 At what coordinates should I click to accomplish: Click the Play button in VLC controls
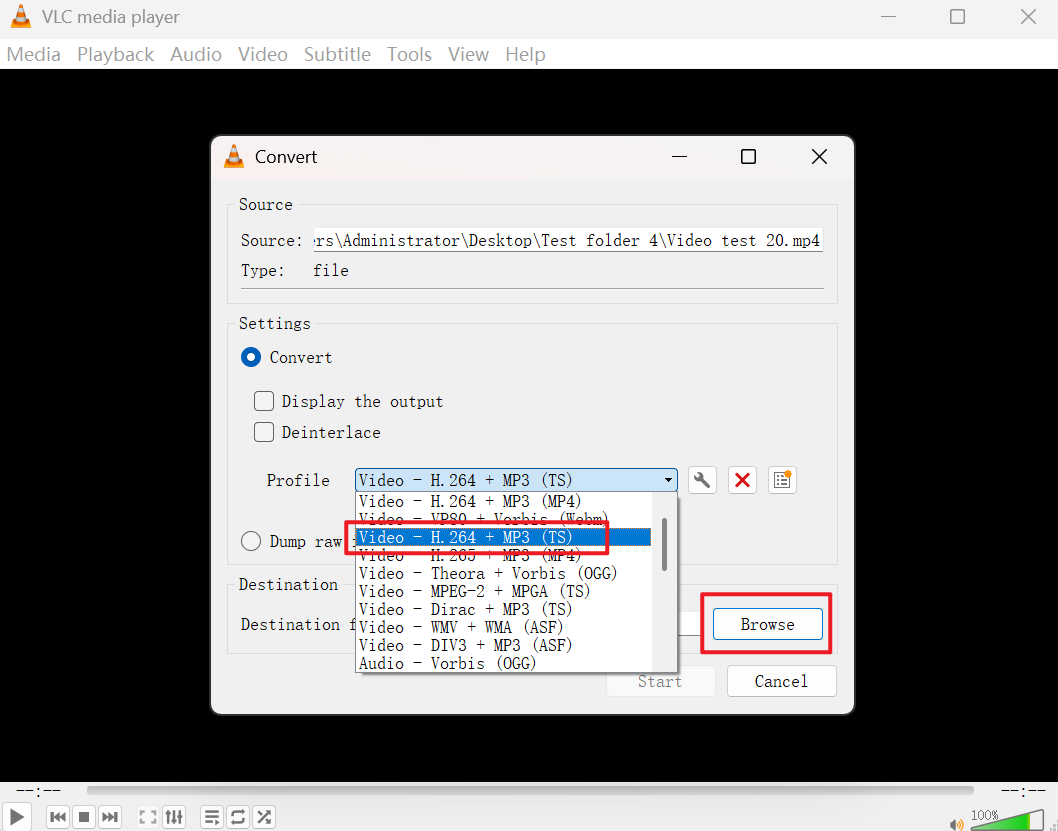pos(17,818)
